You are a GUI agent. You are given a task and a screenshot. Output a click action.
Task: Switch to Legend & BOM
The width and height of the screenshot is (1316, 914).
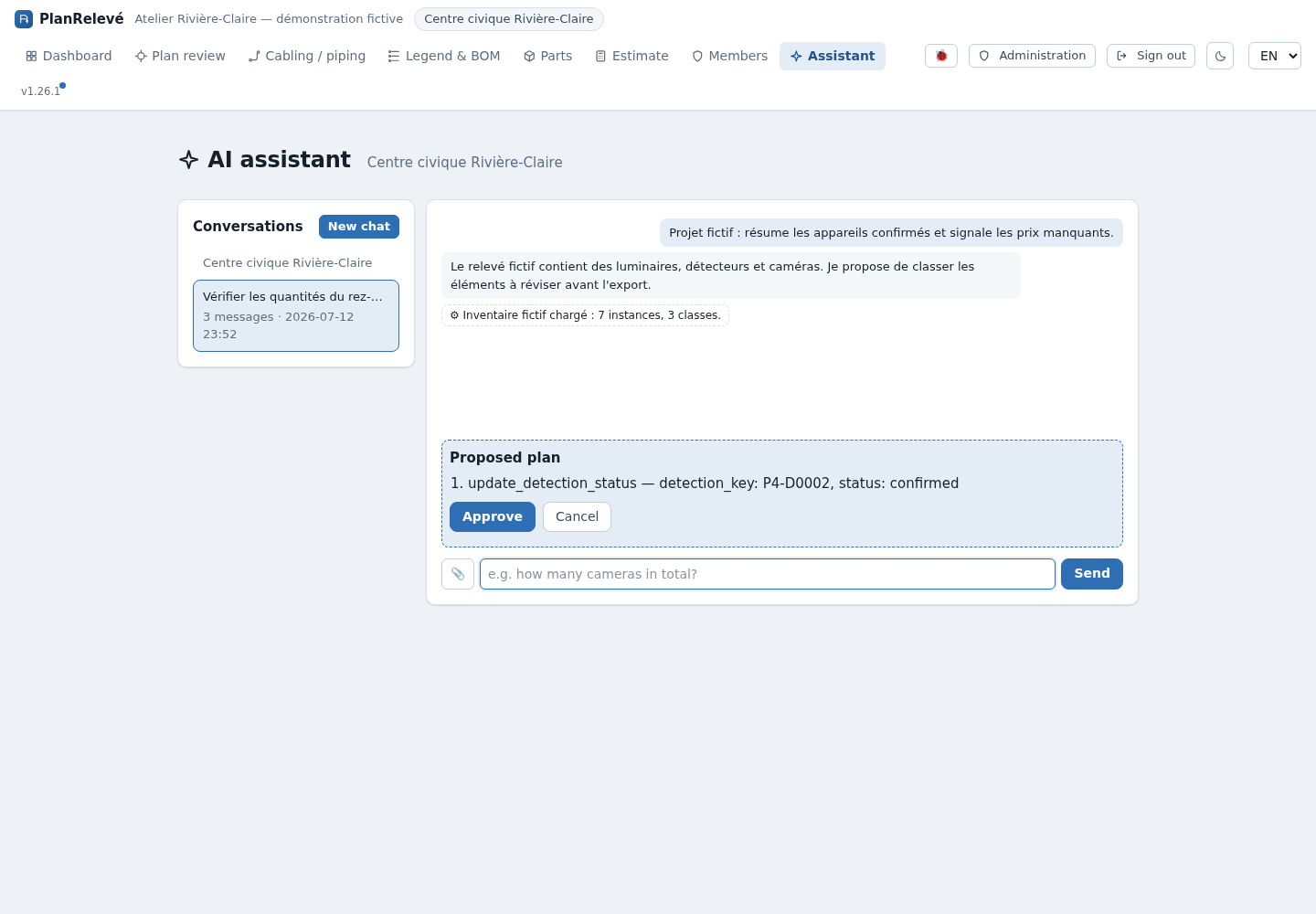pos(444,56)
